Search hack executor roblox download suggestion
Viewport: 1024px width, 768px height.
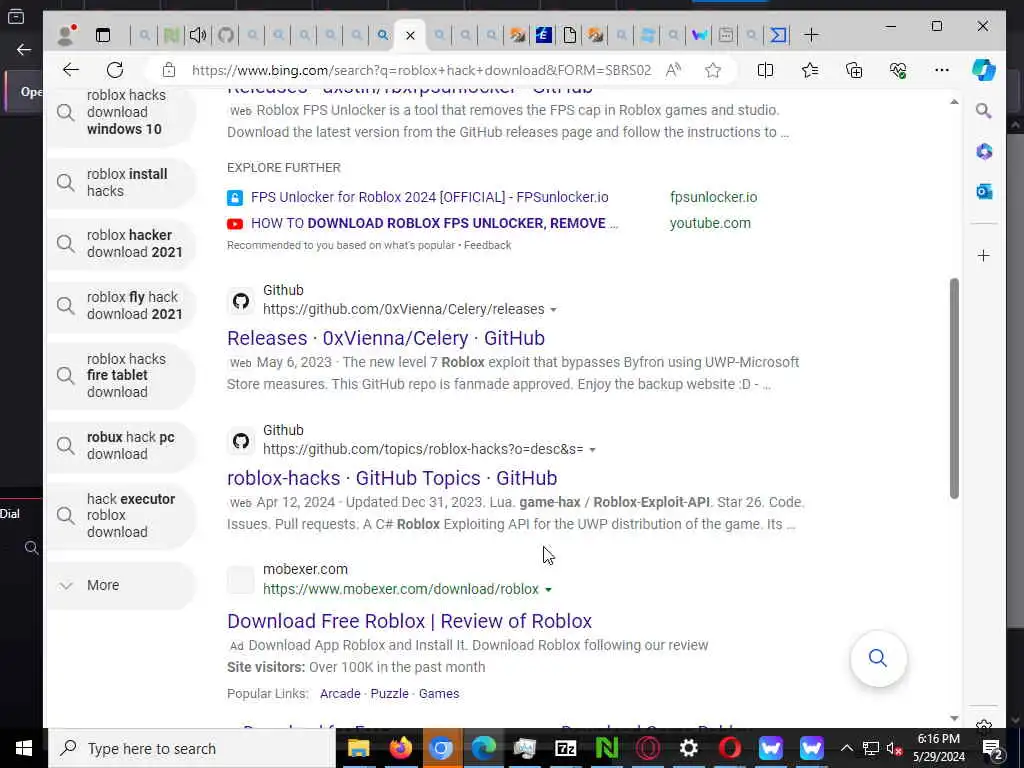click(121, 515)
